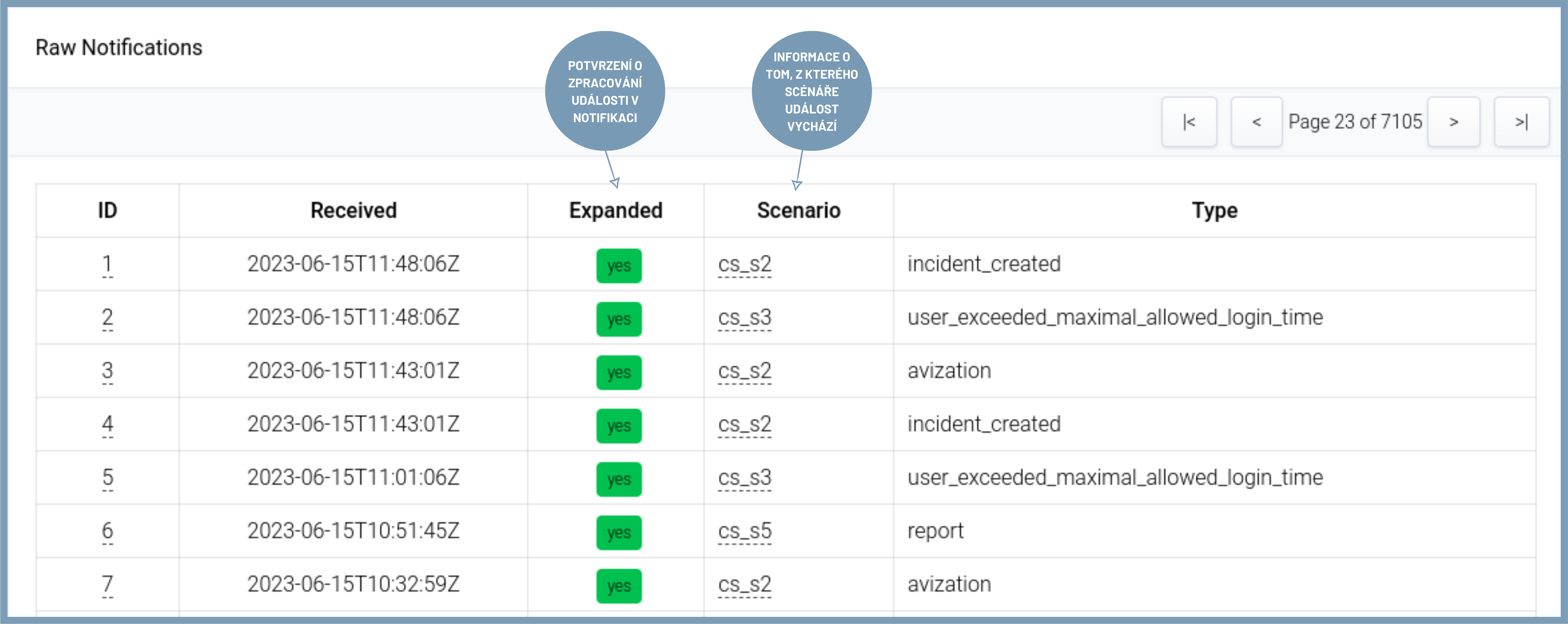The height and width of the screenshot is (624, 1568).
Task: Open notification with ID 5
Action: (107, 478)
